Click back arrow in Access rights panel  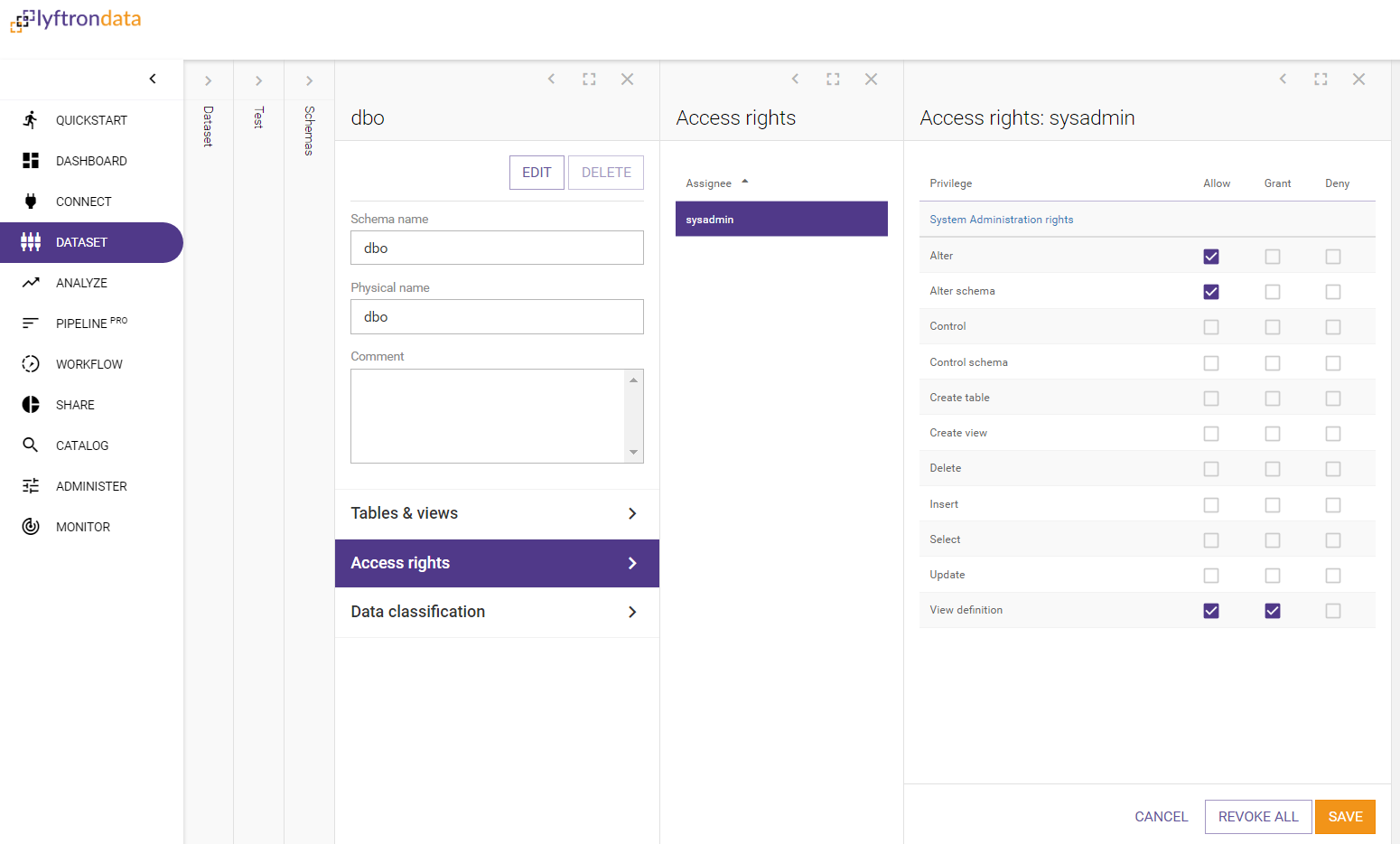(x=795, y=79)
